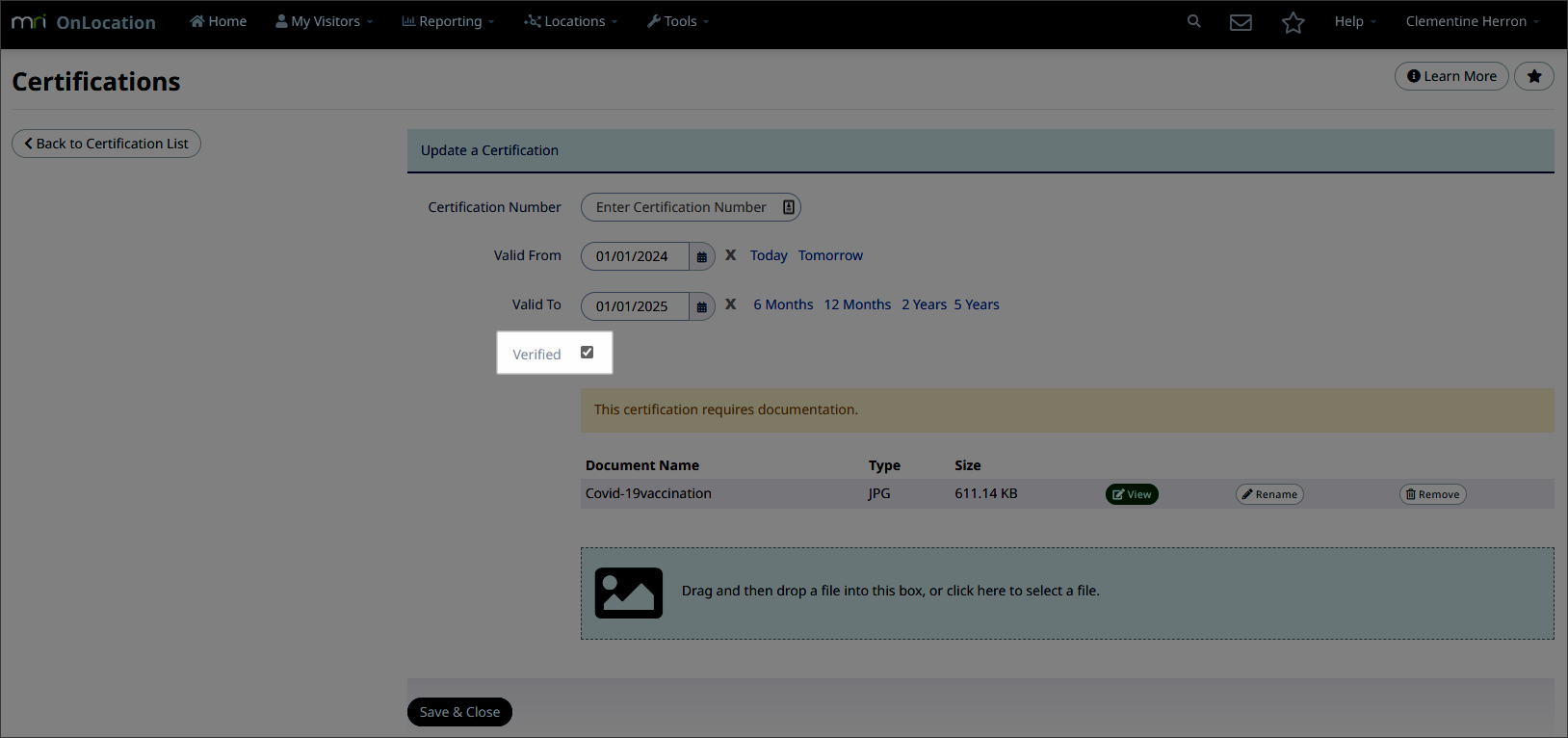Set validity to 12 Months

point(857,304)
